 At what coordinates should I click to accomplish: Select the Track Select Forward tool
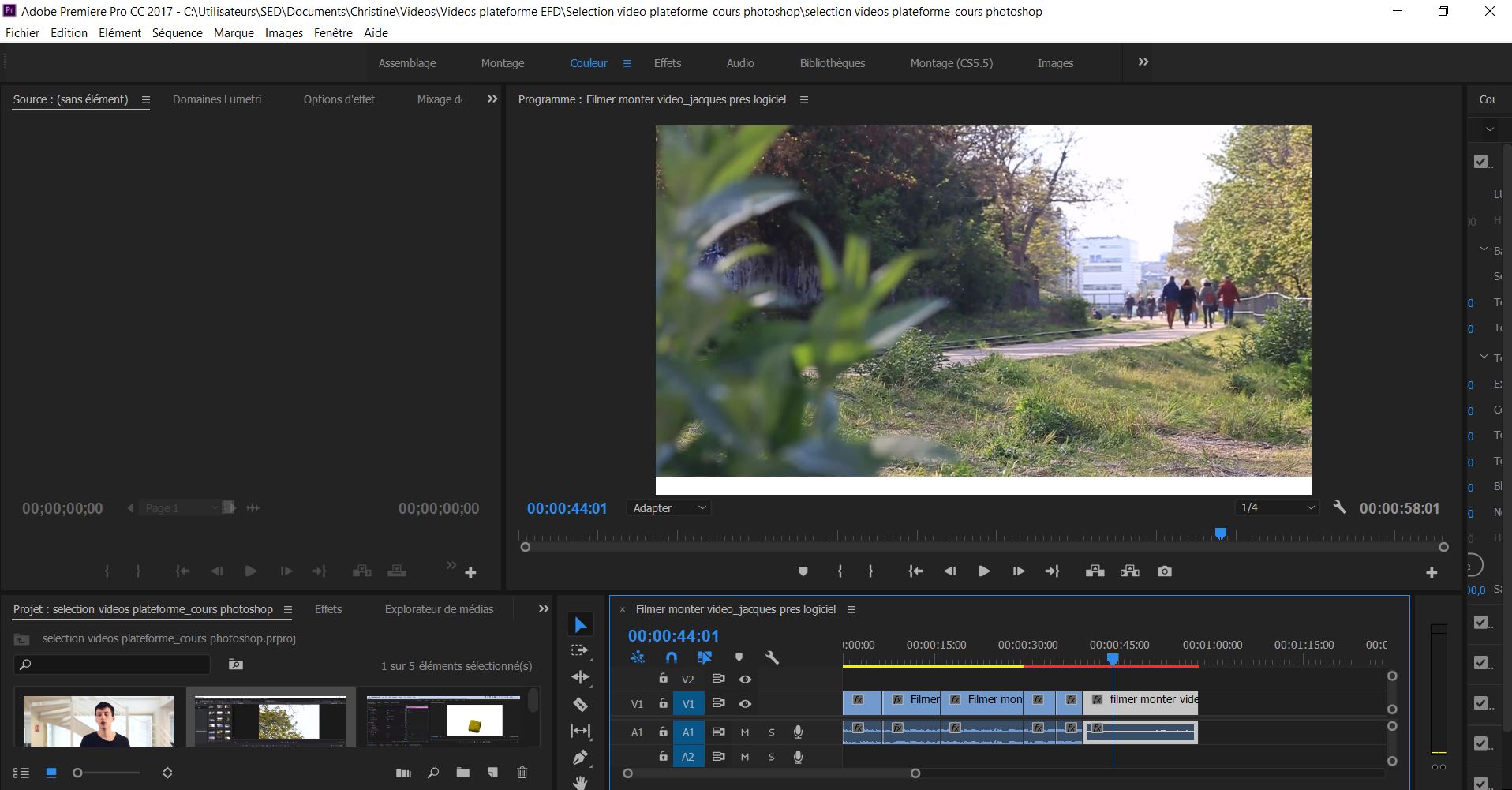pos(582,651)
